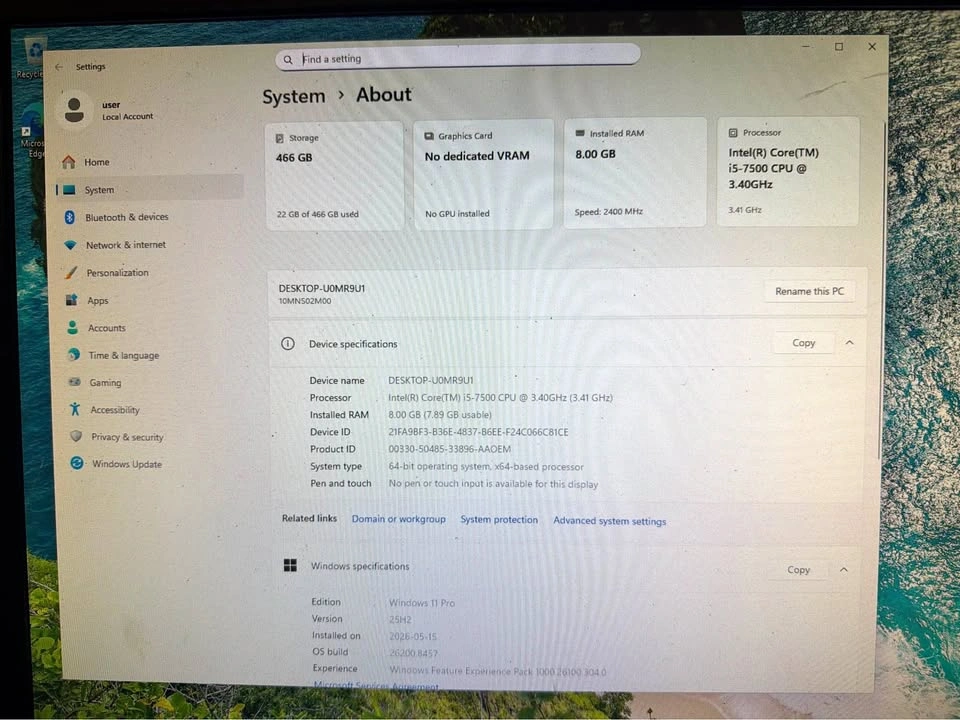Image resolution: width=960 pixels, height=720 pixels.
Task: Click the 10MNS02M00 model text
Action: click(305, 301)
